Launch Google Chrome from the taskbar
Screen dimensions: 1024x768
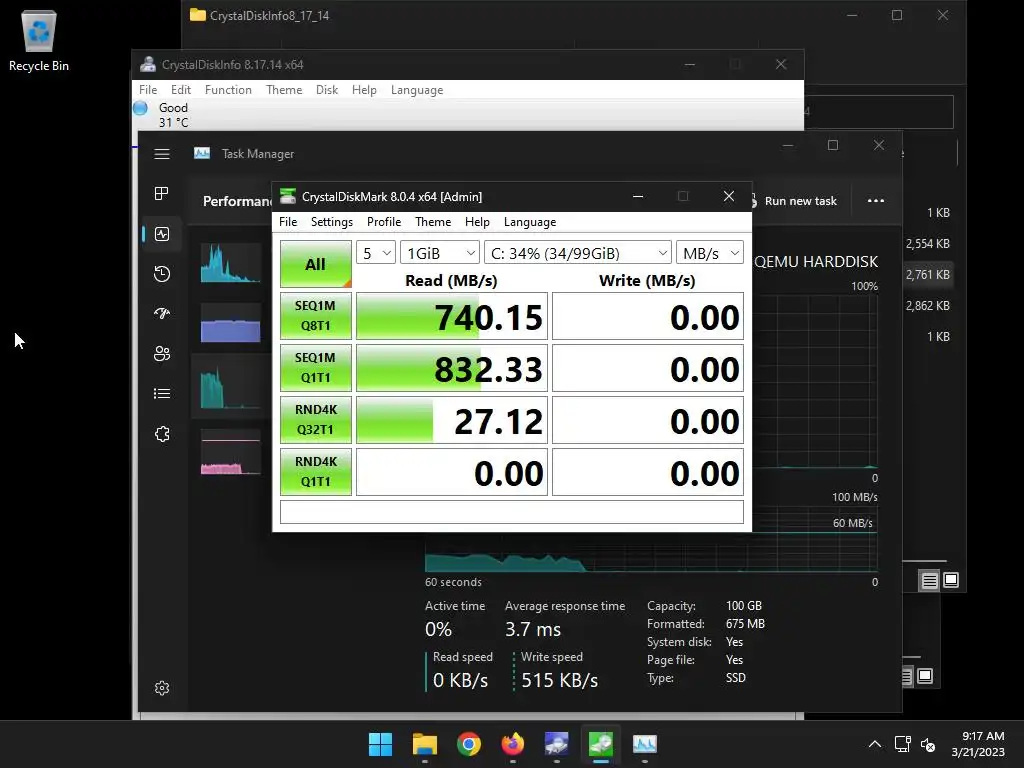[468, 744]
